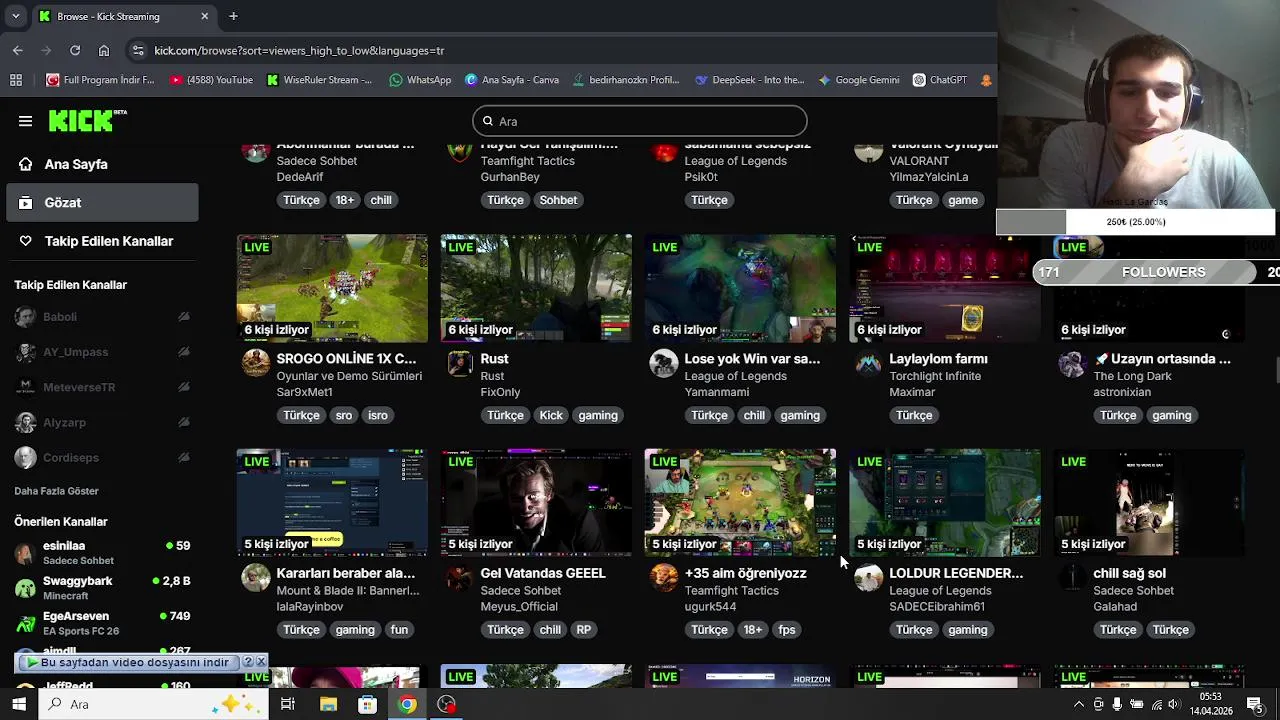The height and width of the screenshot is (720, 1280).
Task: Open a new browser tab
Action: coord(233,16)
